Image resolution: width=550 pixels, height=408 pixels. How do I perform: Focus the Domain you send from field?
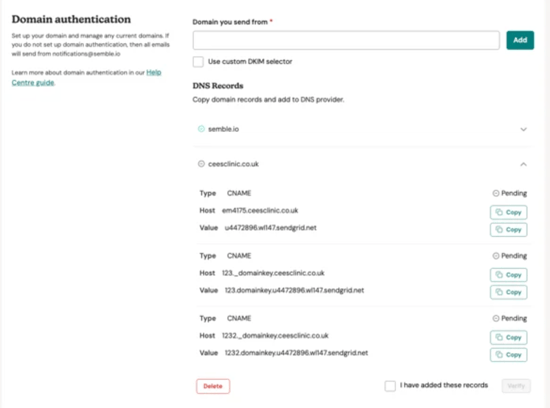pos(346,40)
